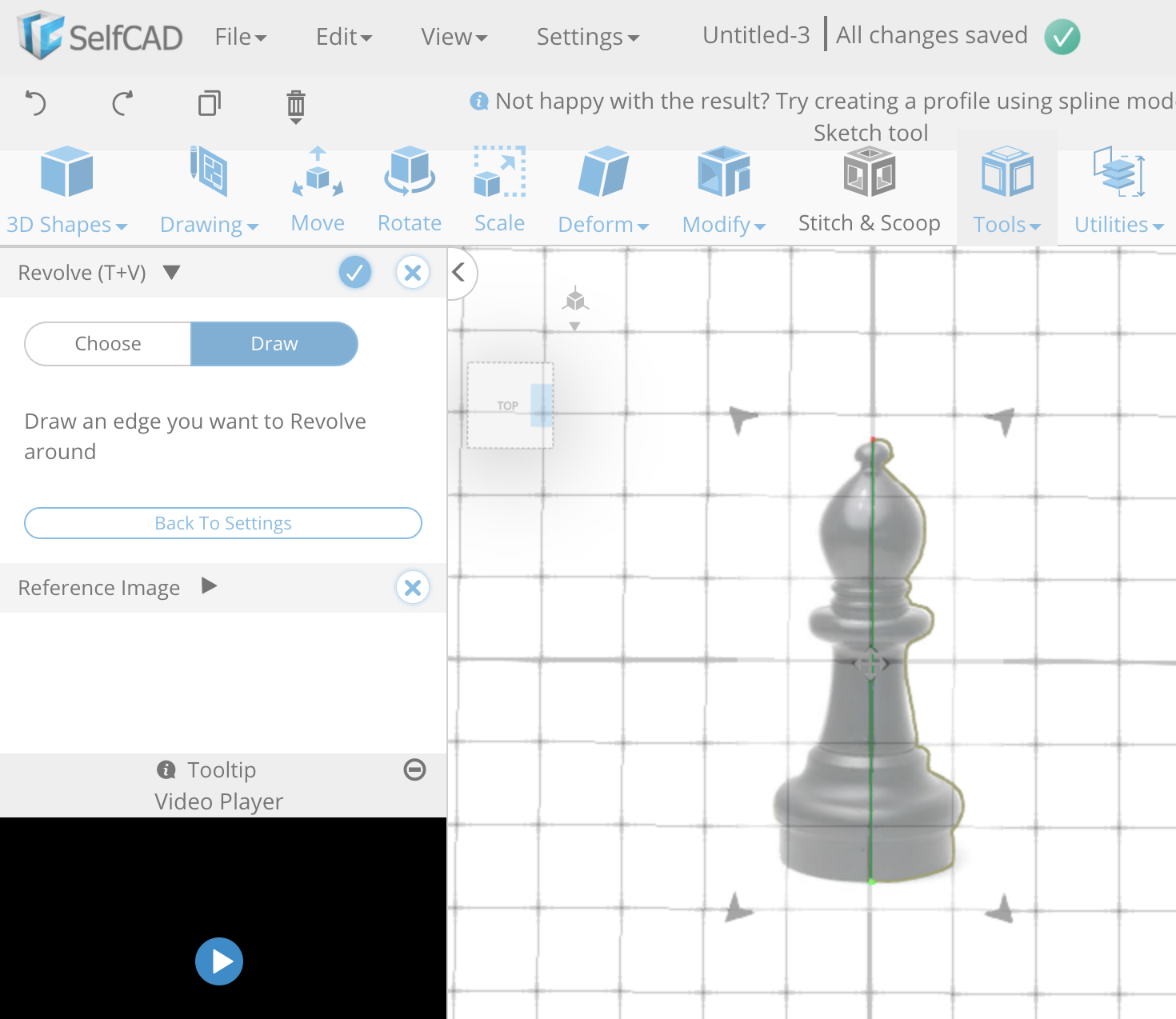Select the Stitch & Scoop tool
This screenshot has height=1019, width=1176.
pos(870,190)
